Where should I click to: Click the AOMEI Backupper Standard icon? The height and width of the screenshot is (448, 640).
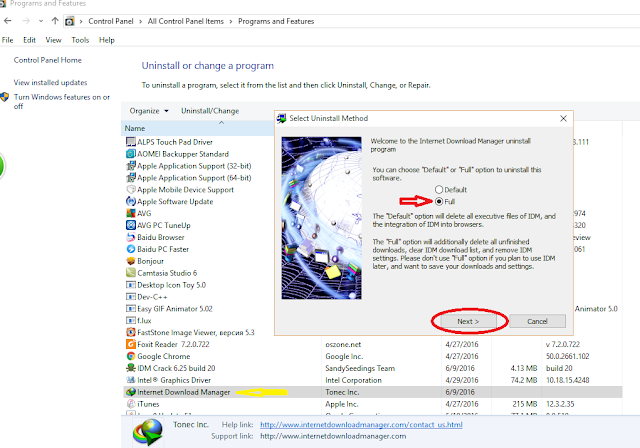point(131,154)
